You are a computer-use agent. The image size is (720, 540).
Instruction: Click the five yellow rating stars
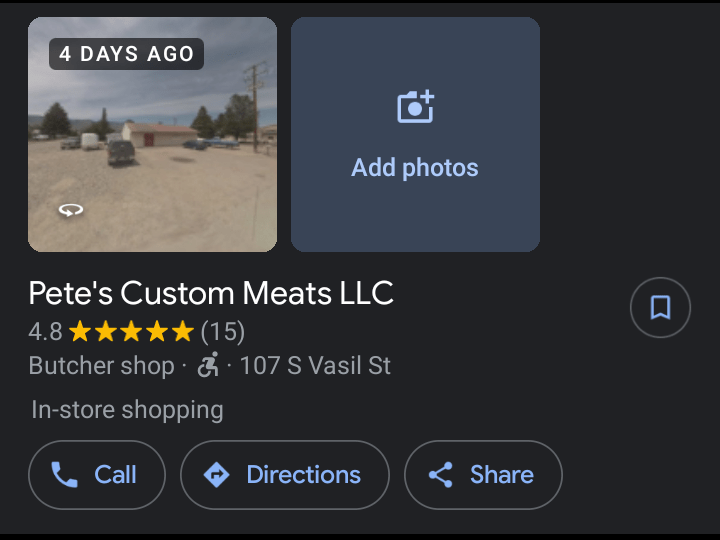click(131, 332)
